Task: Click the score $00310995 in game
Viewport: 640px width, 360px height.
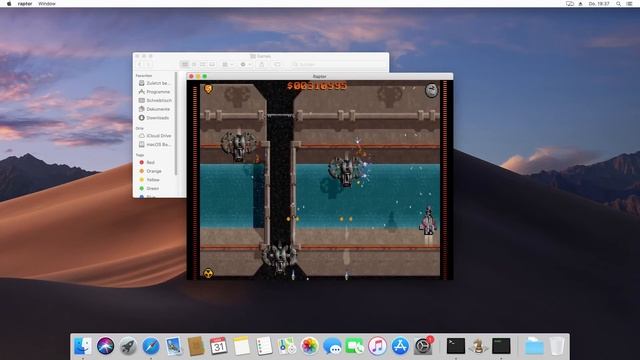Action: point(317,86)
